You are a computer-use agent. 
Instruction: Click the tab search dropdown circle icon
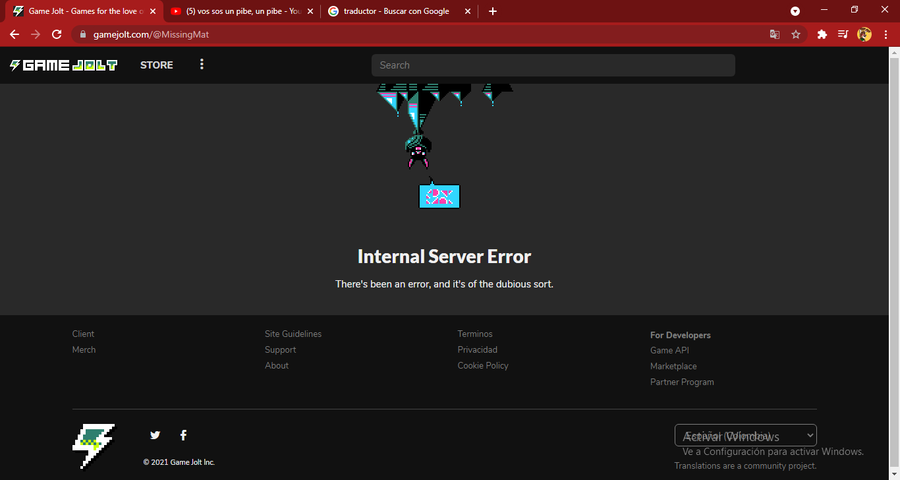795,11
